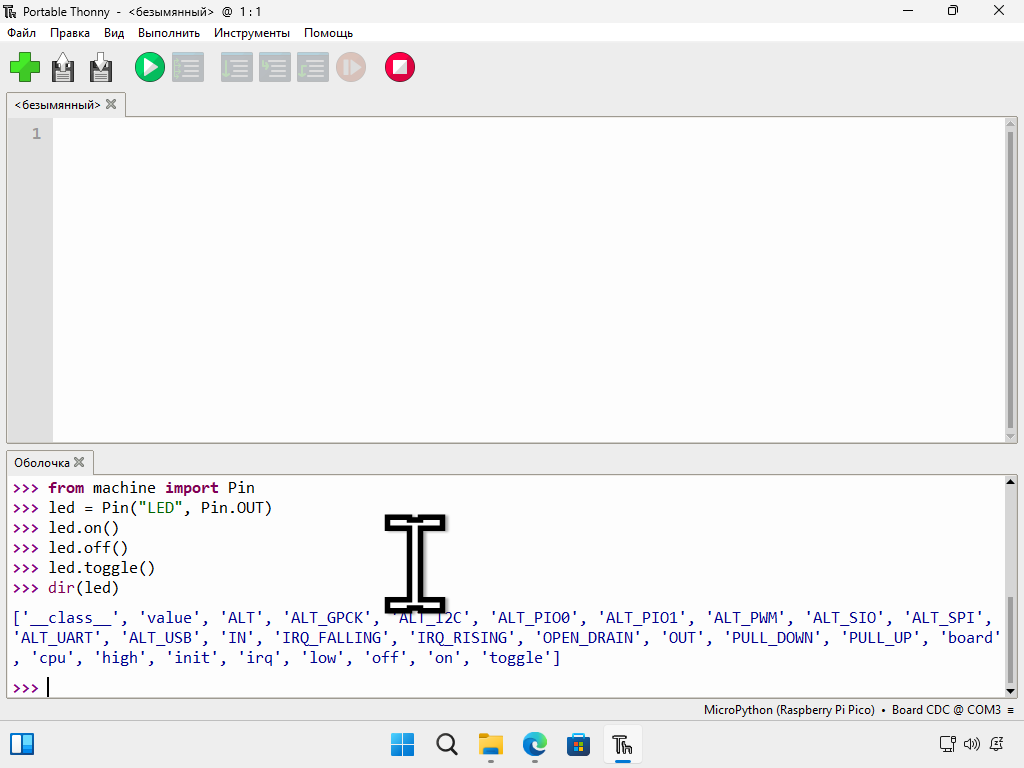Open the Widgets panel icon on taskbar
1024x768 pixels.
click(22, 744)
